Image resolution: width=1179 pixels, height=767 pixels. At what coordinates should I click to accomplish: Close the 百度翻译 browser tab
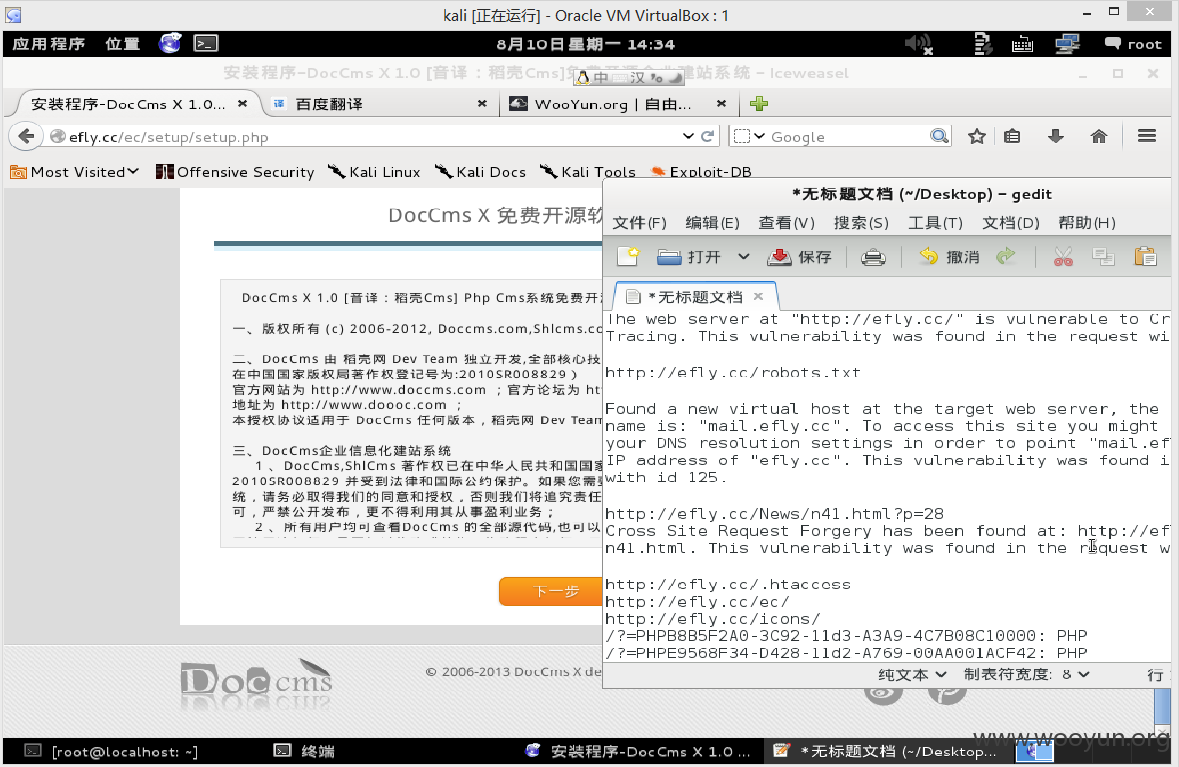pyautogui.click(x=482, y=104)
